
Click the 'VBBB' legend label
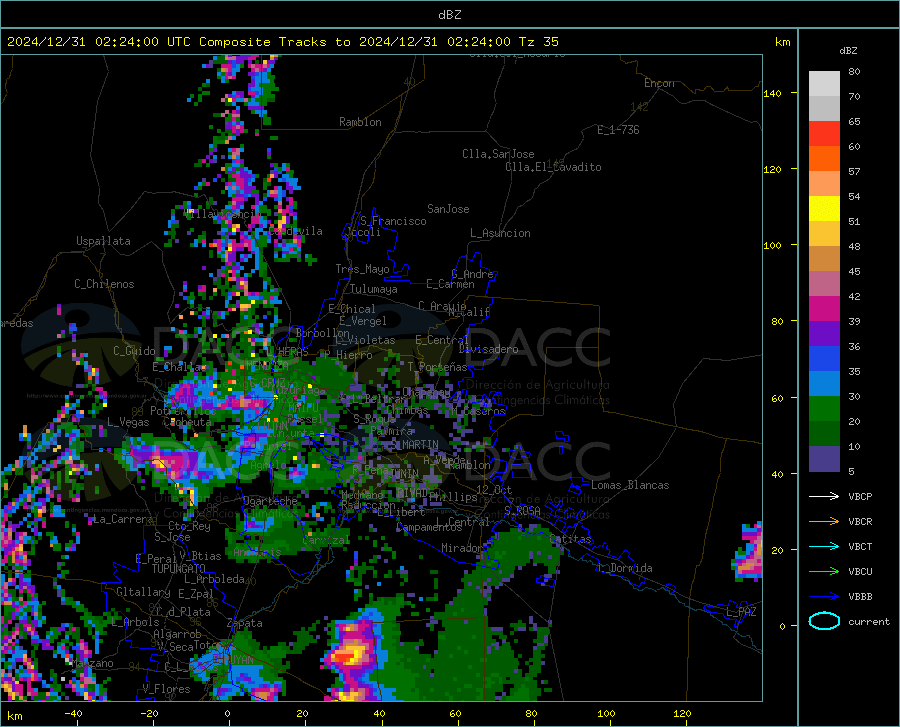[860, 597]
